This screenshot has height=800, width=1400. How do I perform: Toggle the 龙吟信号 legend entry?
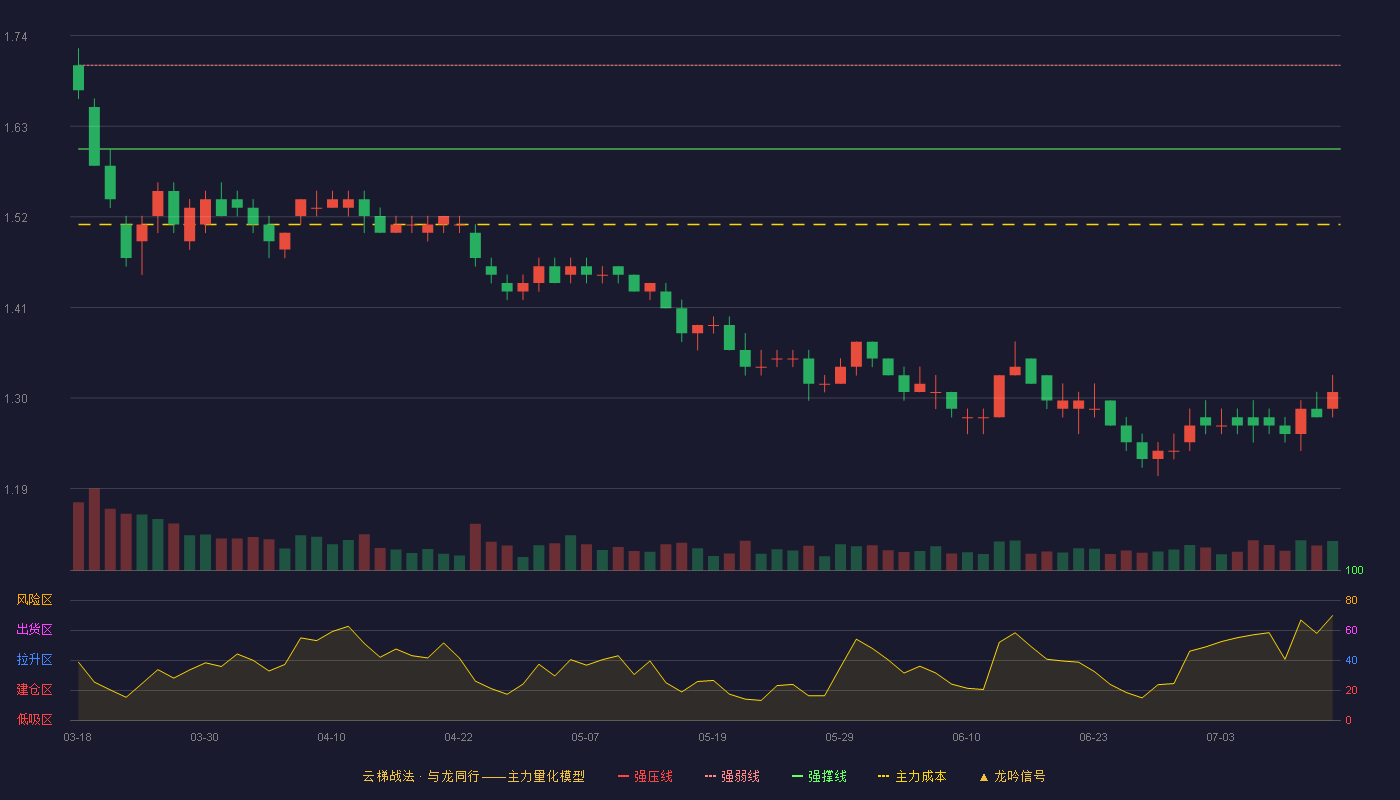point(1012,776)
